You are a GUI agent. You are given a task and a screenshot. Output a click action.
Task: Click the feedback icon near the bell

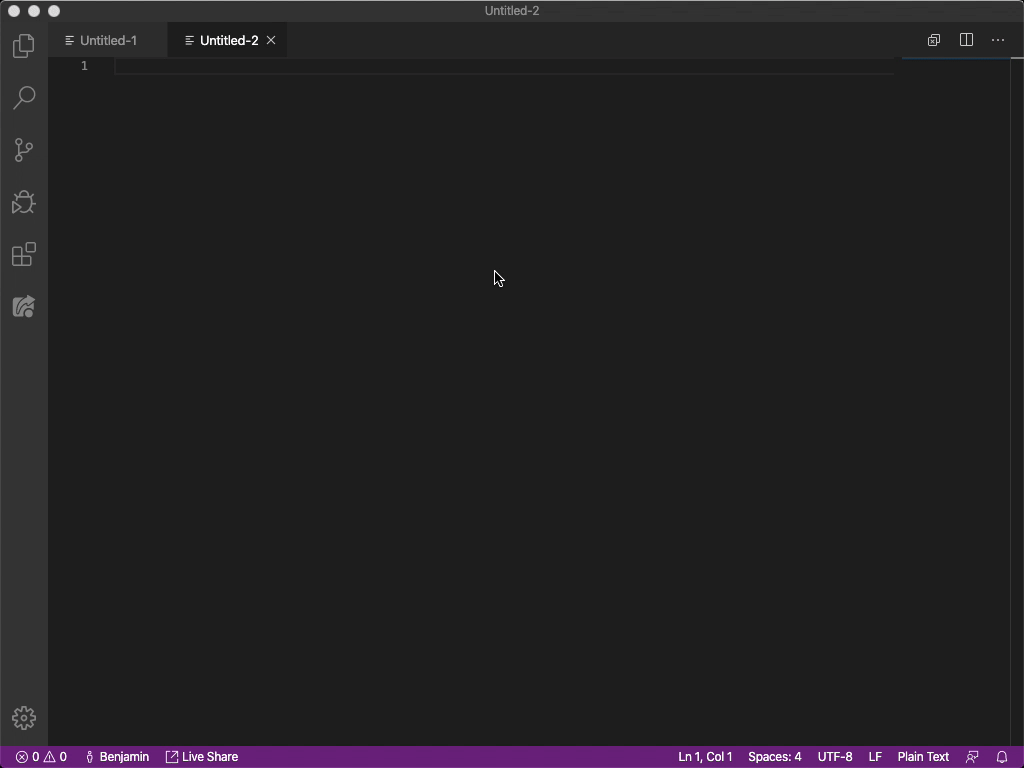click(973, 757)
